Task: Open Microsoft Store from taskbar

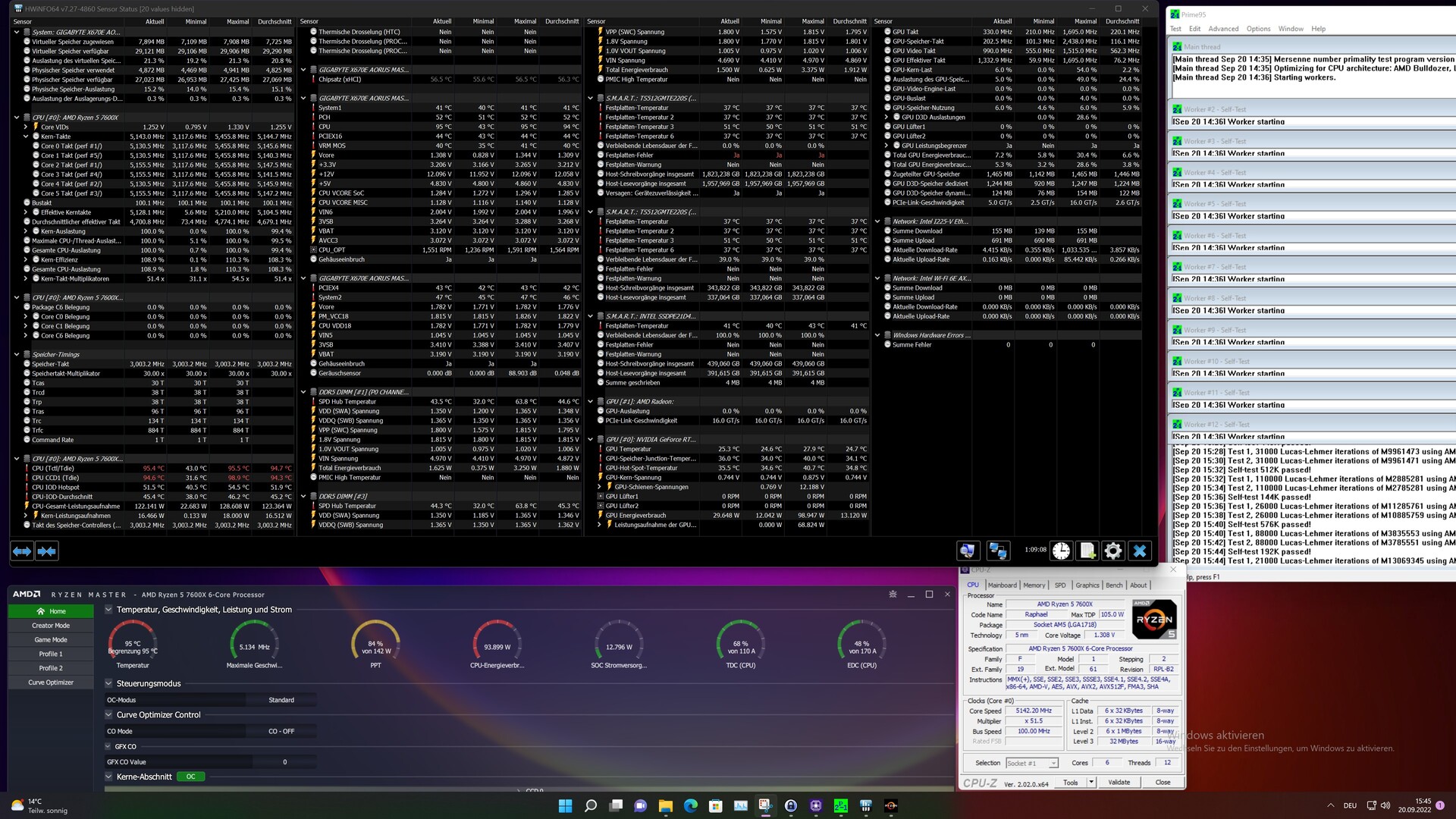Action: pyautogui.click(x=716, y=805)
